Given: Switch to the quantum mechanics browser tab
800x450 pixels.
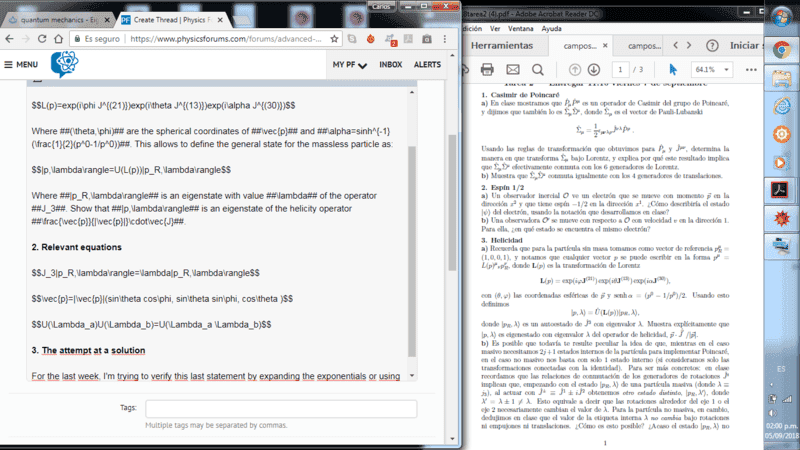Looking at the screenshot, I should click(57, 20).
